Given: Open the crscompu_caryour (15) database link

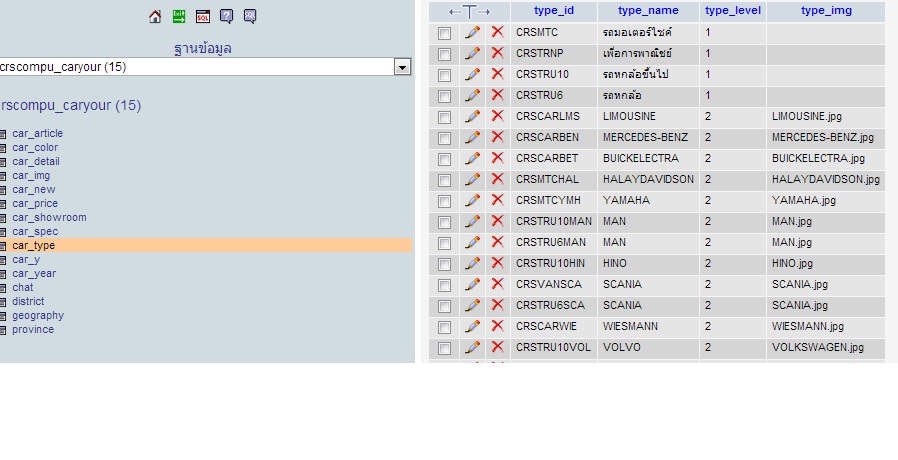Looking at the screenshot, I should coord(70,105).
